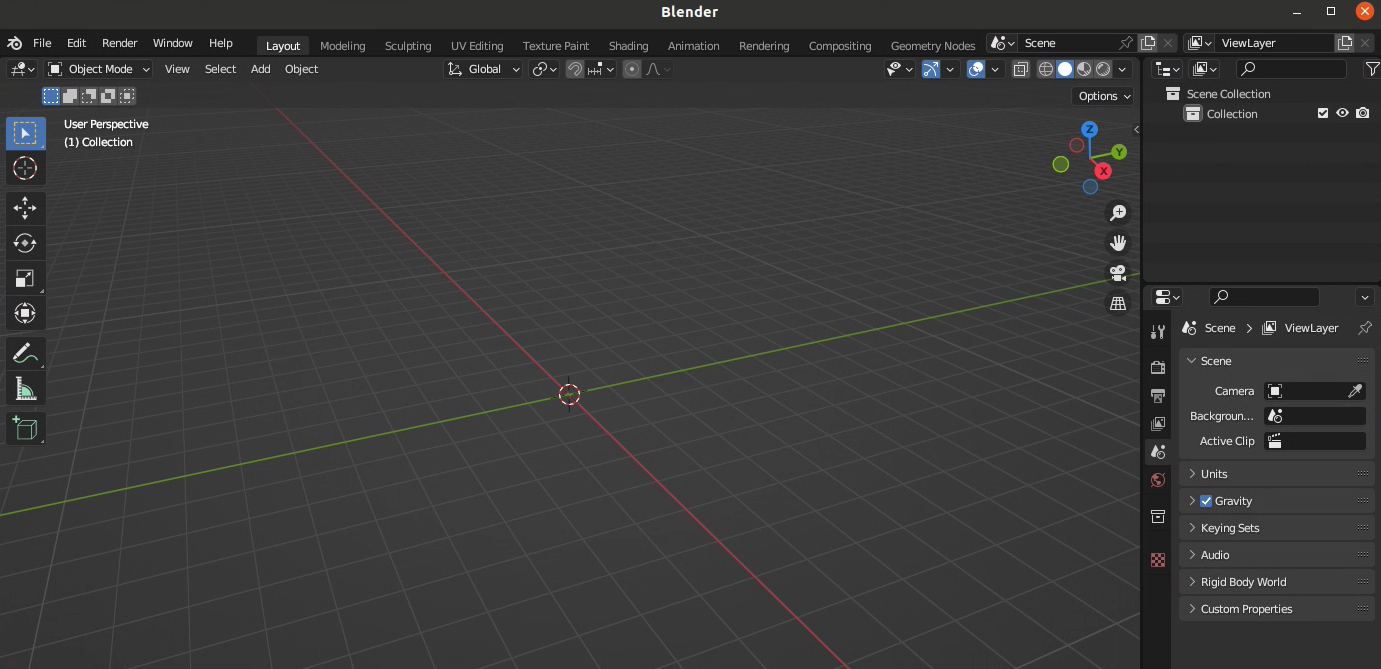1381x669 pixels.
Task: Open the pivot point dropdown
Action: [545, 69]
